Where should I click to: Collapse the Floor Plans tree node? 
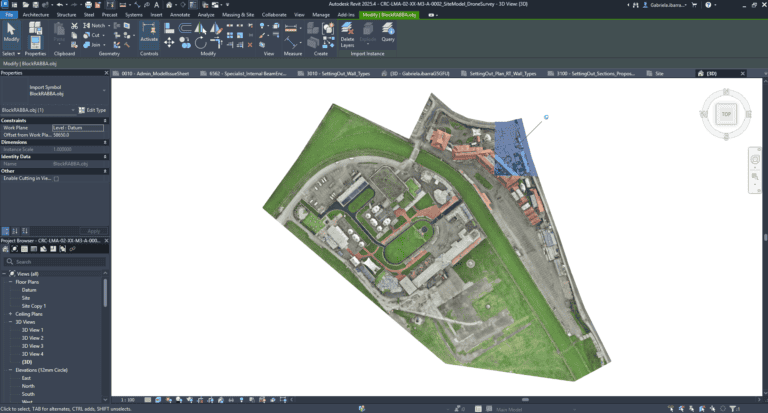coord(10,282)
